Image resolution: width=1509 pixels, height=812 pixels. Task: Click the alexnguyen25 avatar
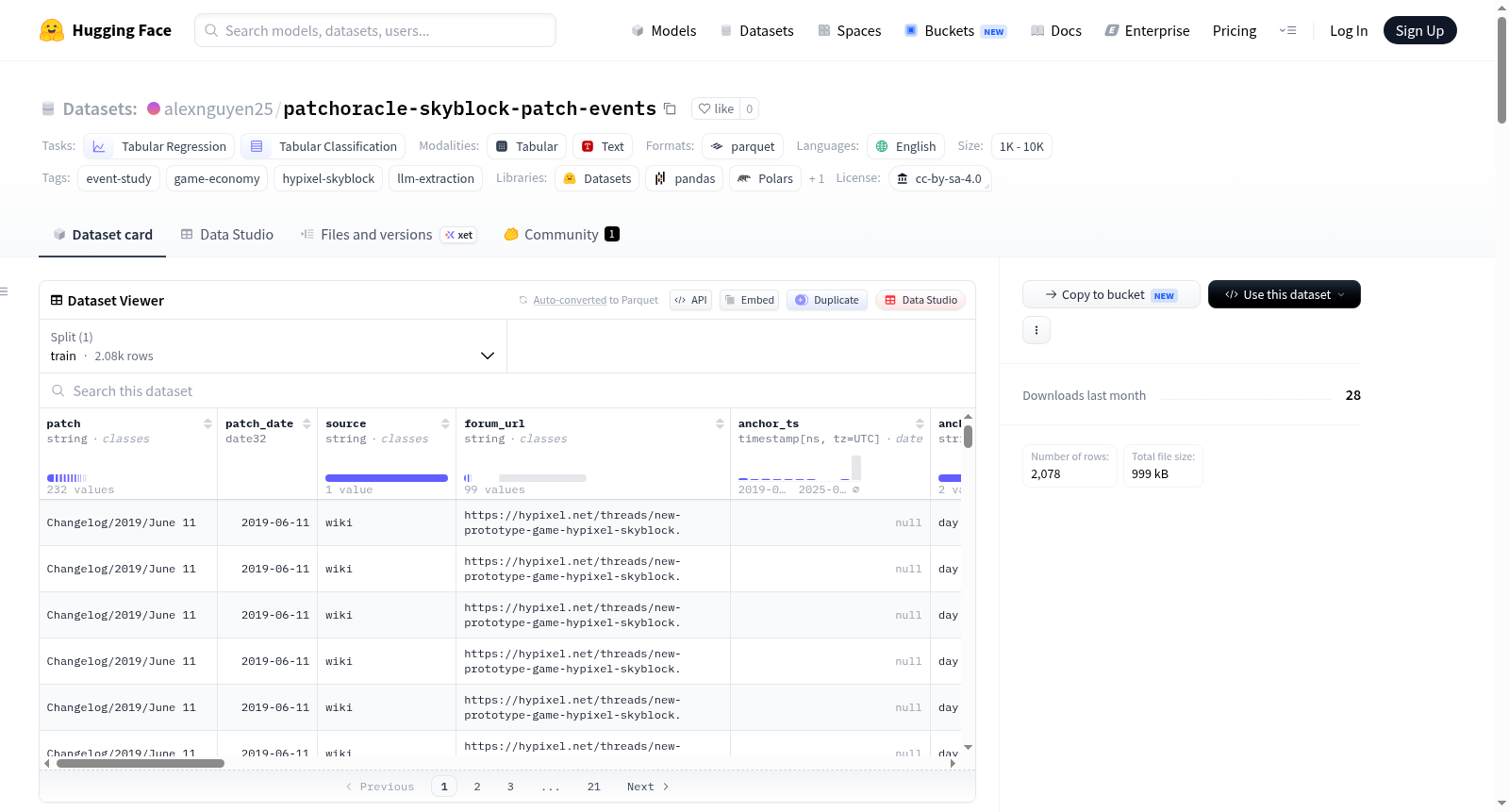(x=154, y=108)
